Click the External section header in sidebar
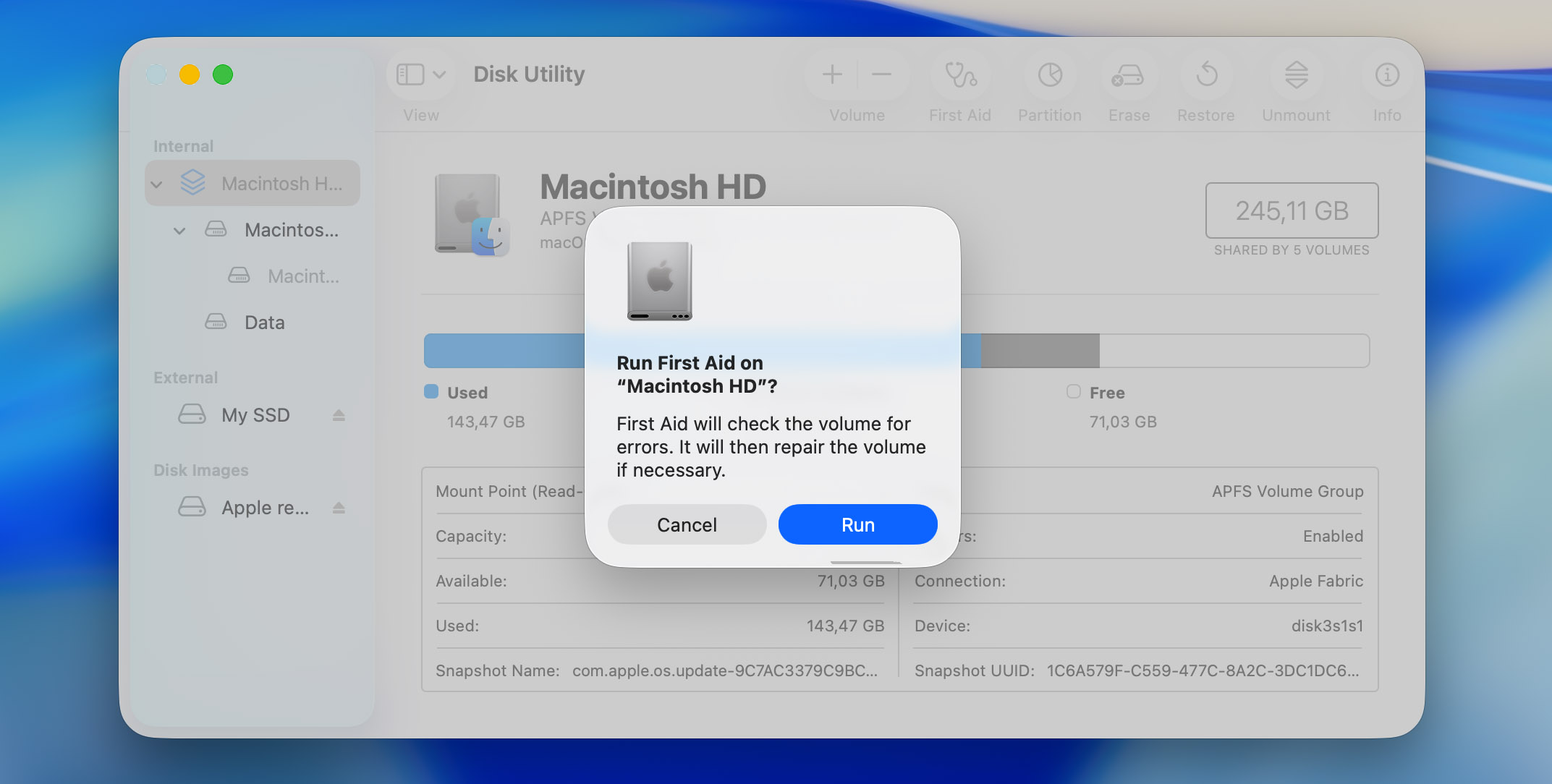This screenshot has width=1552, height=784. coord(185,378)
